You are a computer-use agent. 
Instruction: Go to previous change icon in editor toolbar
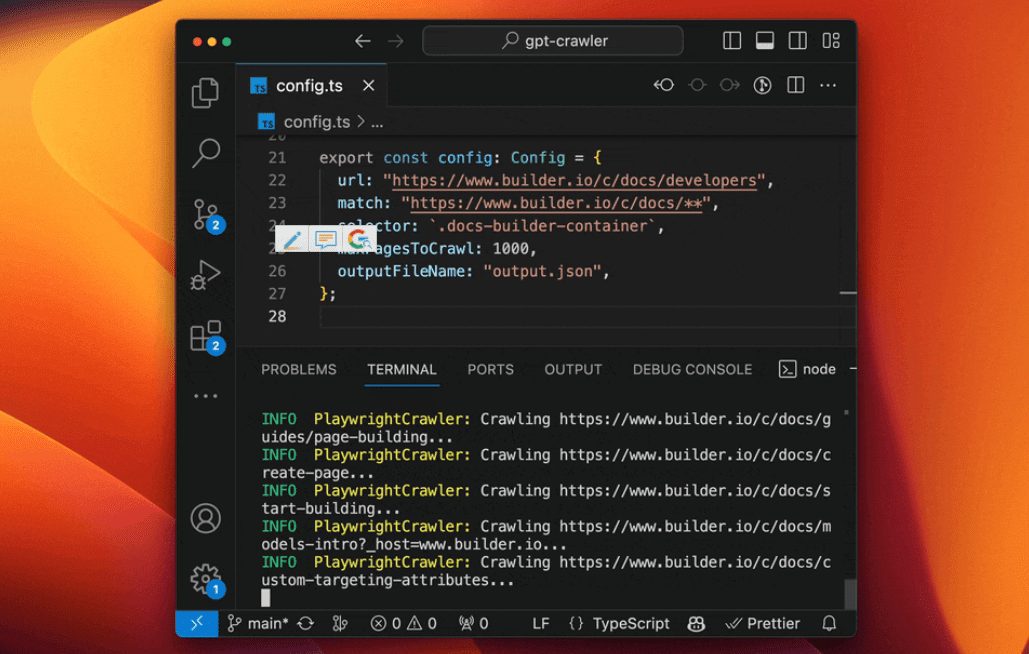coord(663,85)
